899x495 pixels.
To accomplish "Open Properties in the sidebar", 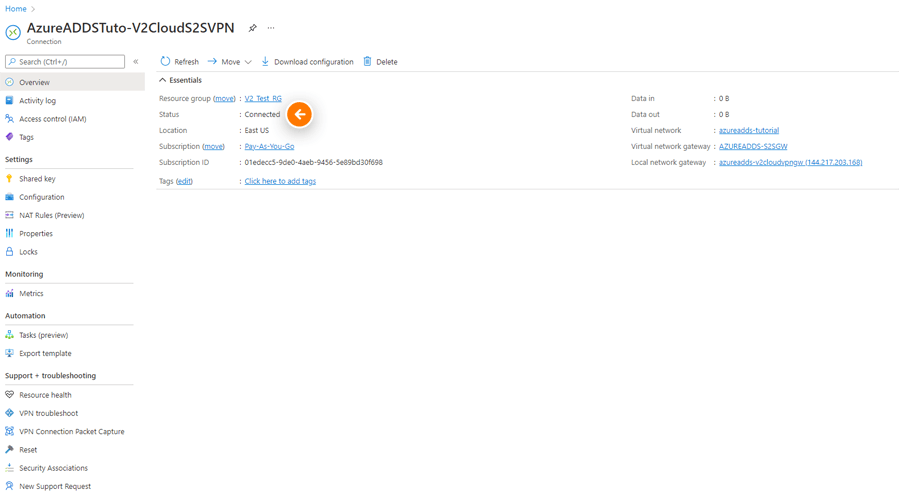I will pos(36,233).
